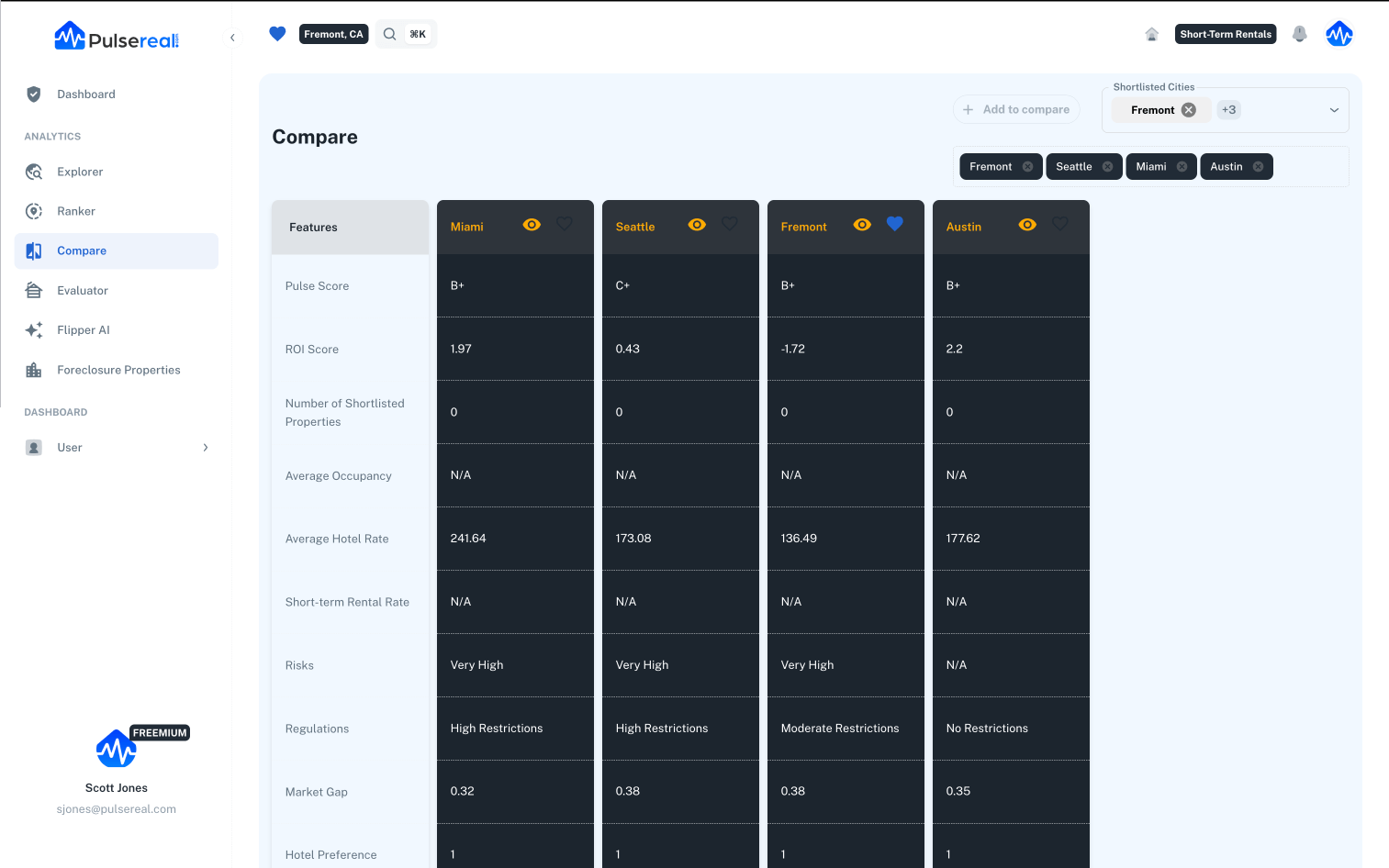Viewport: 1389px width, 868px height.
Task: Click the Seattle column header name
Action: pyautogui.click(x=635, y=227)
